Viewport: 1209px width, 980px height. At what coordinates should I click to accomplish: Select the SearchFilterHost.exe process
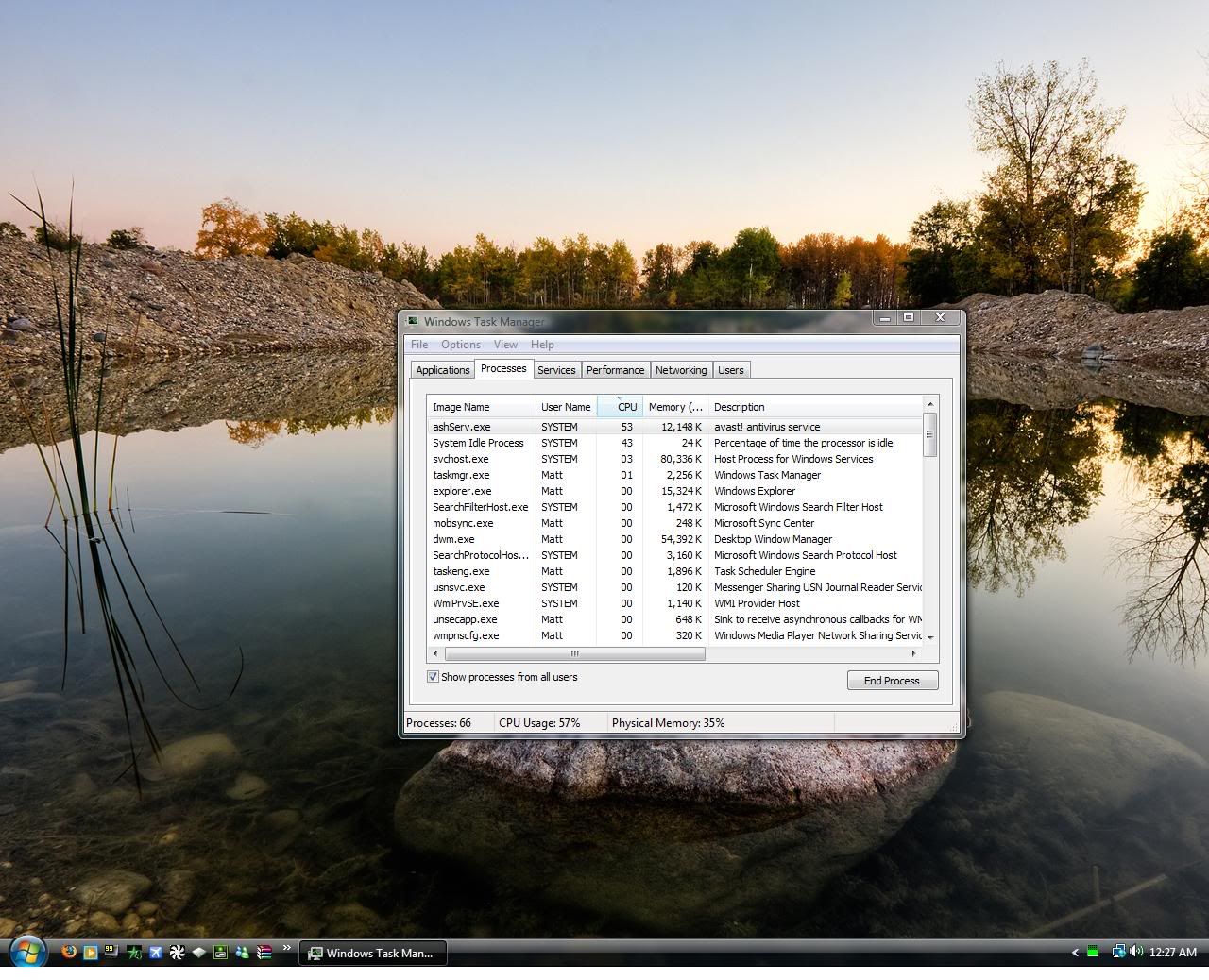point(674,507)
